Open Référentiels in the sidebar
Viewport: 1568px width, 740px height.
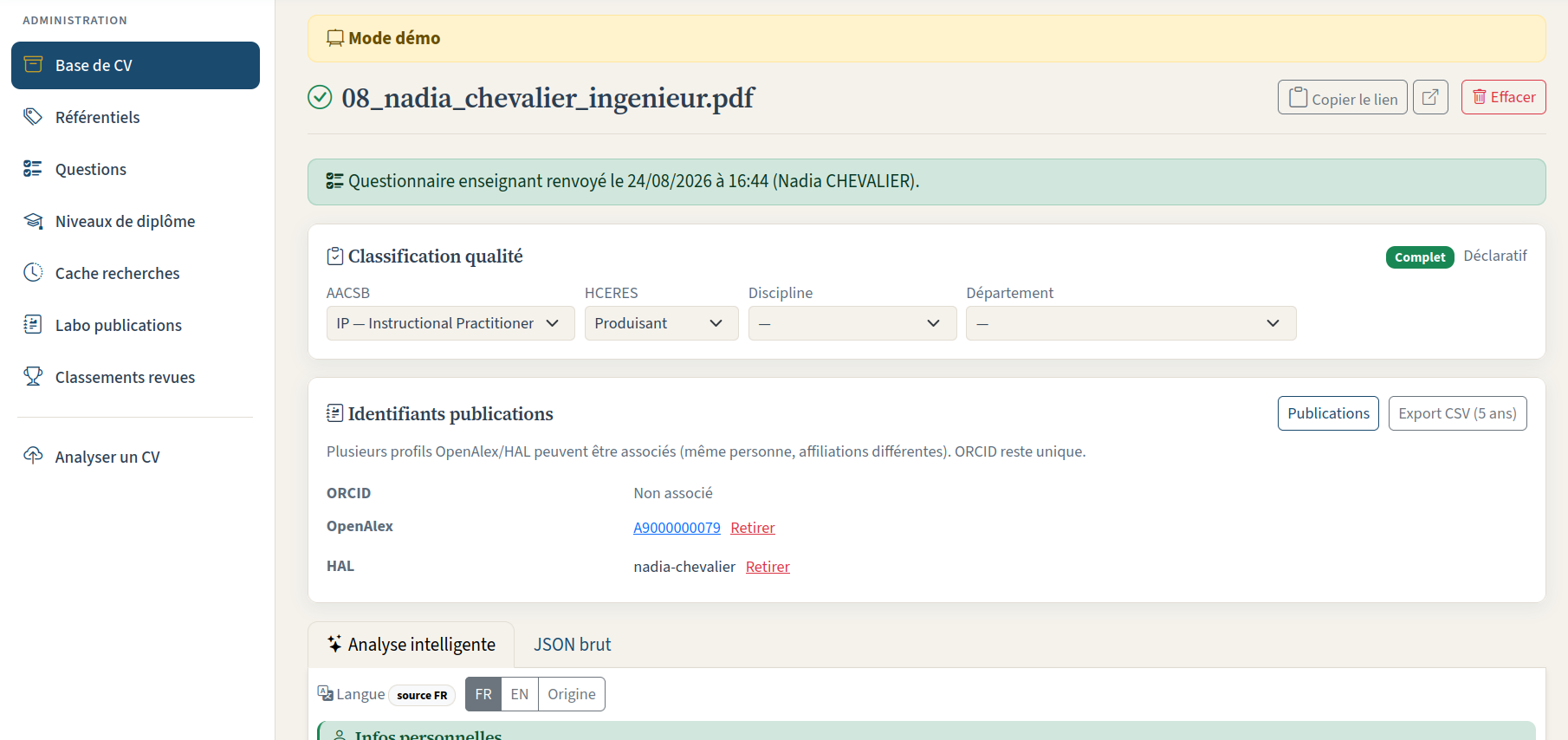(x=135, y=117)
